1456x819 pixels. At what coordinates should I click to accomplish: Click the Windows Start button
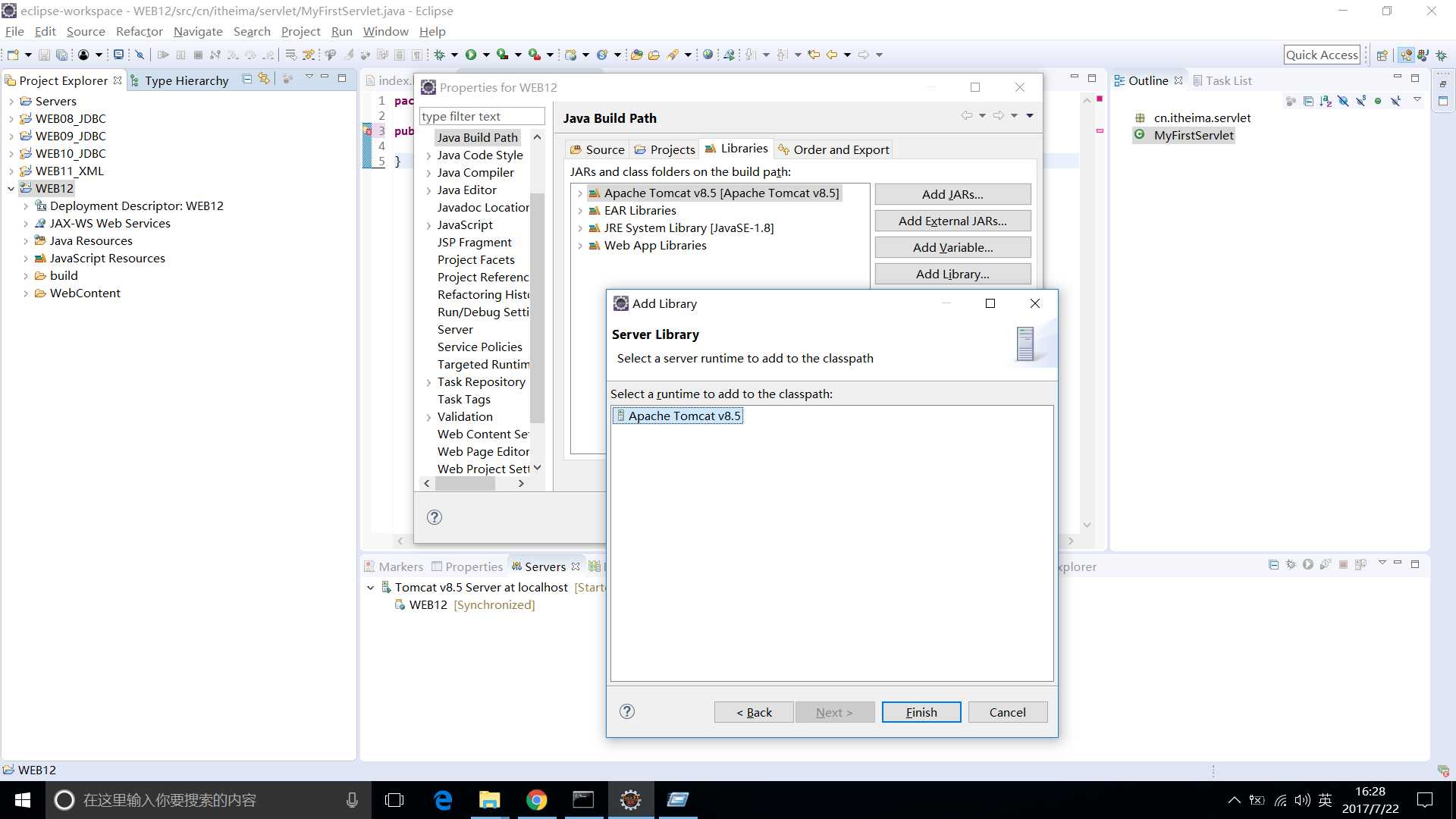point(23,800)
